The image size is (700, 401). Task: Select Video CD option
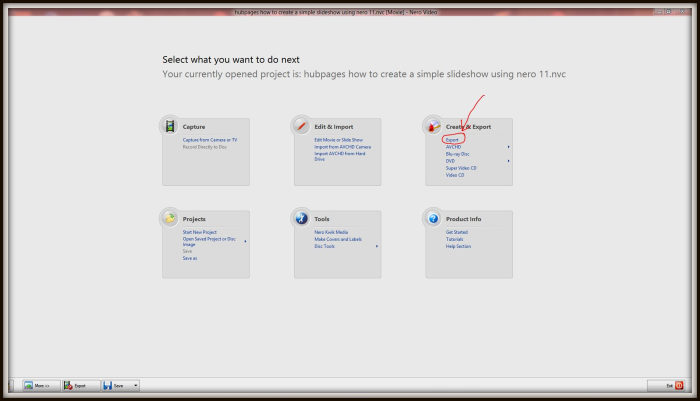454,175
